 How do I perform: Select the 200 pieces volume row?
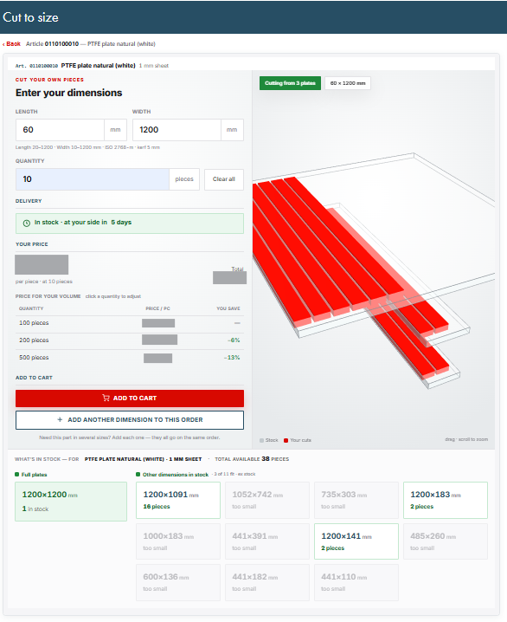(x=130, y=340)
